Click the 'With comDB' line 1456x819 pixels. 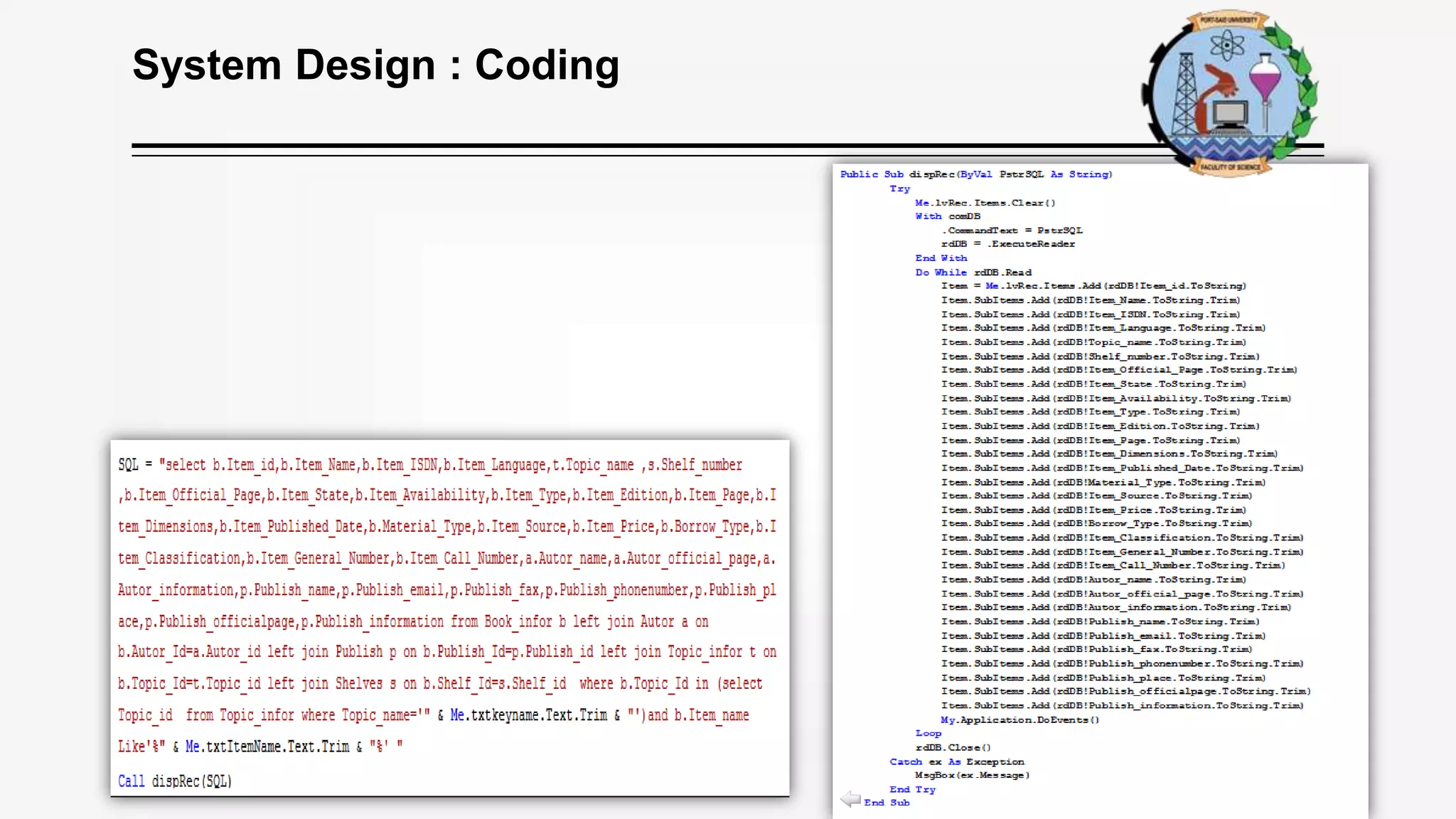tap(948, 216)
